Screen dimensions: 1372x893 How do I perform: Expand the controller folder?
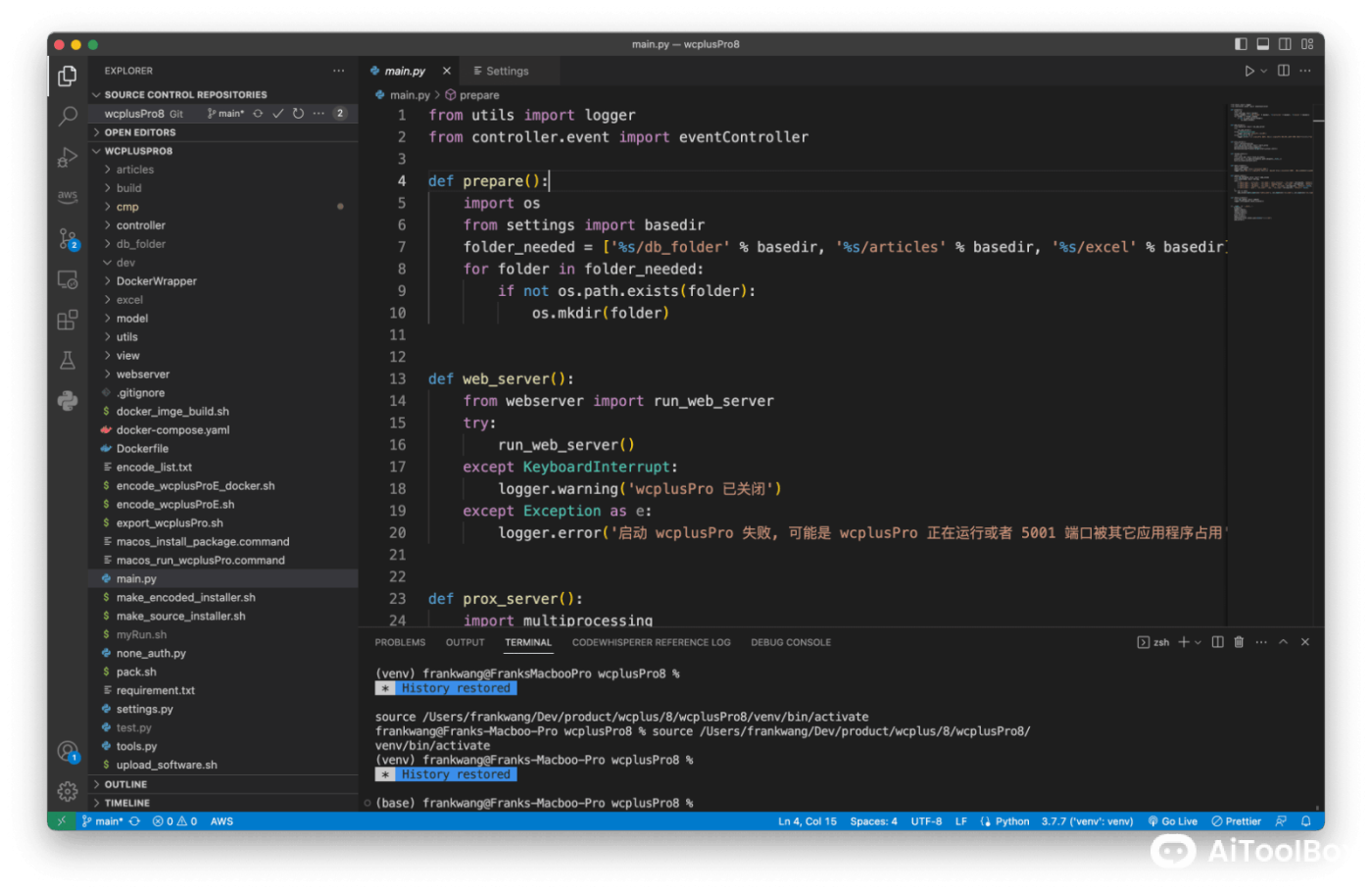pyautogui.click(x=140, y=225)
